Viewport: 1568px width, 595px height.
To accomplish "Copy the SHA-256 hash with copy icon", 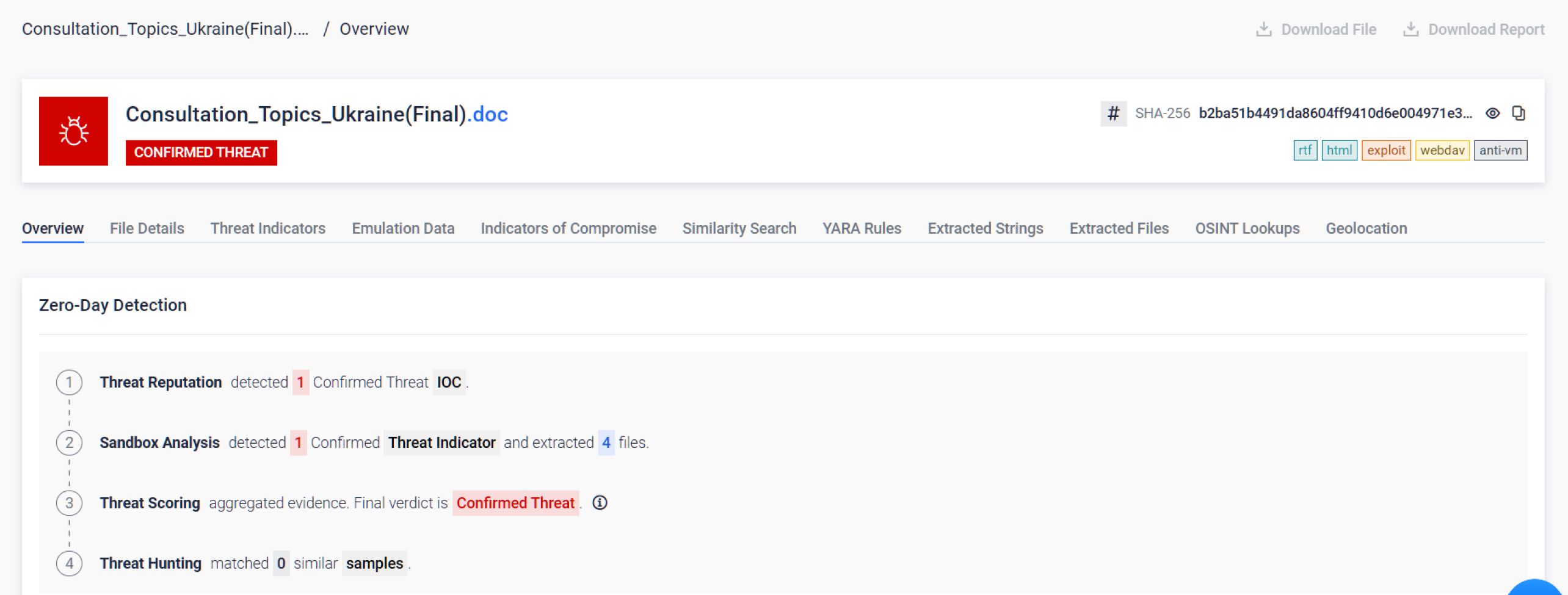I will (x=1519, y=114).
